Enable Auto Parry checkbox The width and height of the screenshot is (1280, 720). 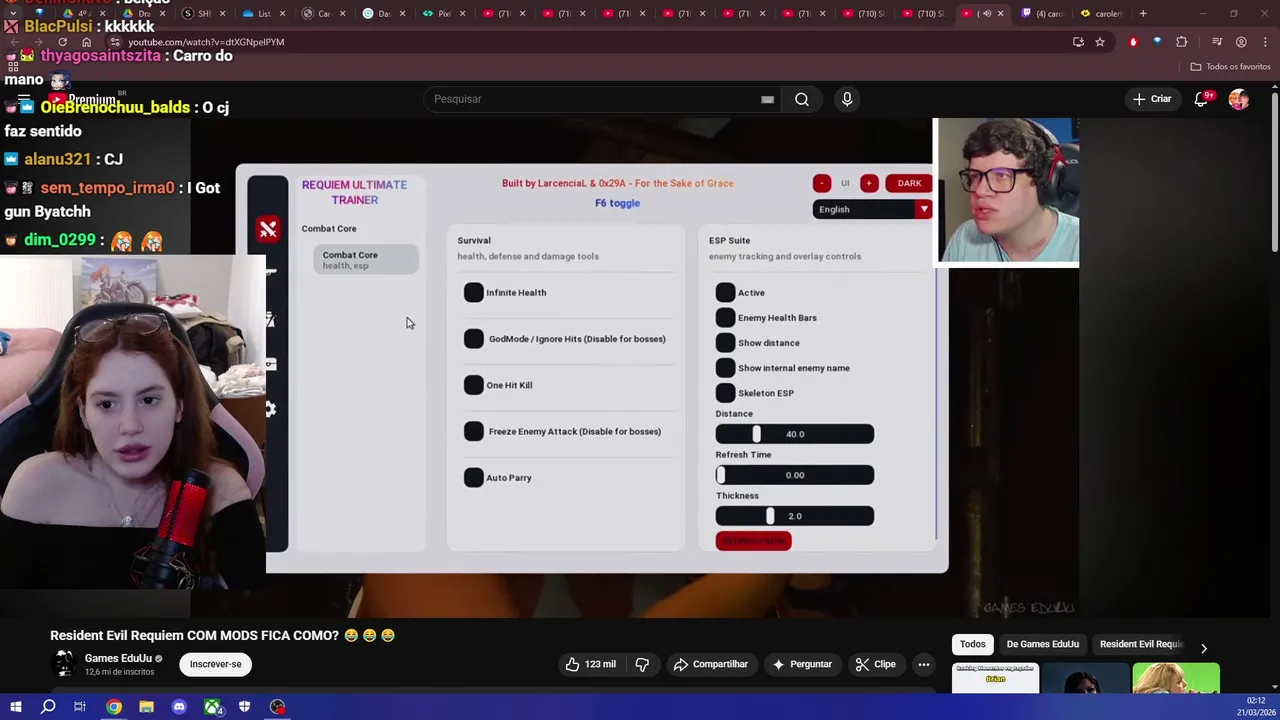pos(474,477)
